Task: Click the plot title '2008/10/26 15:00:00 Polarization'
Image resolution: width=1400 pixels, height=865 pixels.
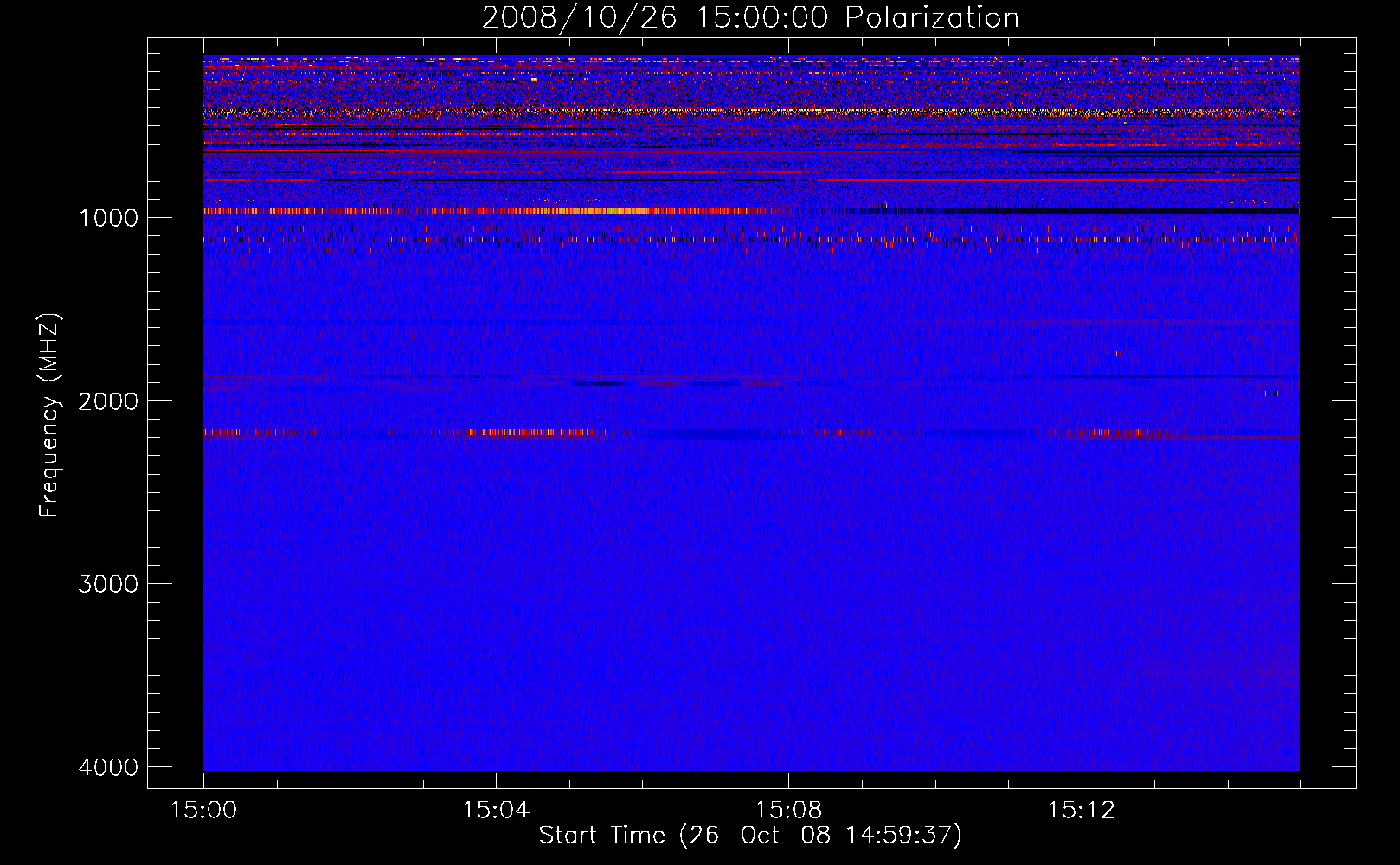Action: click(750, 17)
